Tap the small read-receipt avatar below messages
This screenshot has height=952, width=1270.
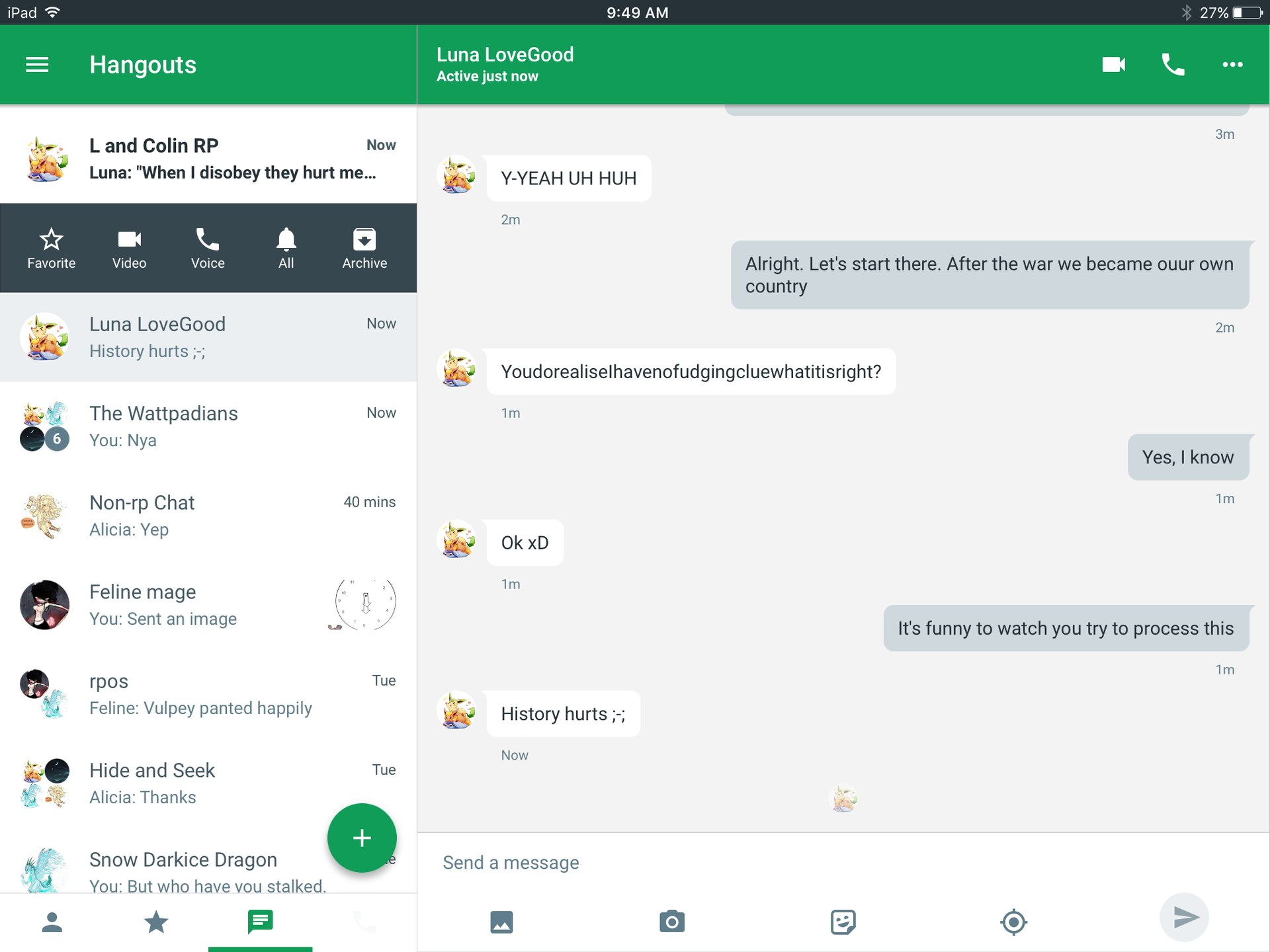pyautogui.click(x=844, y=798)
